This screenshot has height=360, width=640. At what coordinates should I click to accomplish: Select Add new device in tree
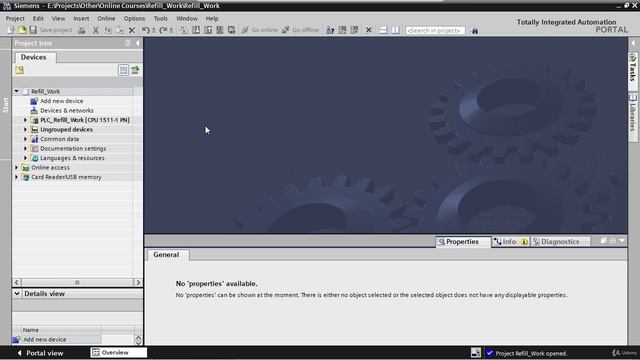(62, 101)
